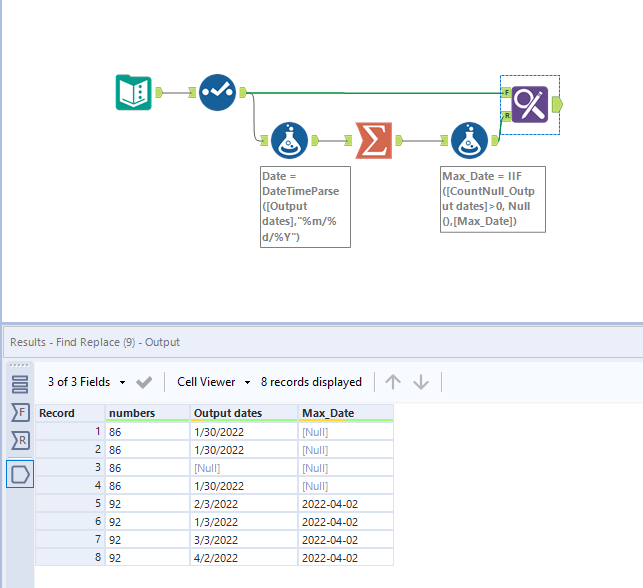
Task: Select the Null Max_Date cell in row 1
Action: (x=346, y=432)
